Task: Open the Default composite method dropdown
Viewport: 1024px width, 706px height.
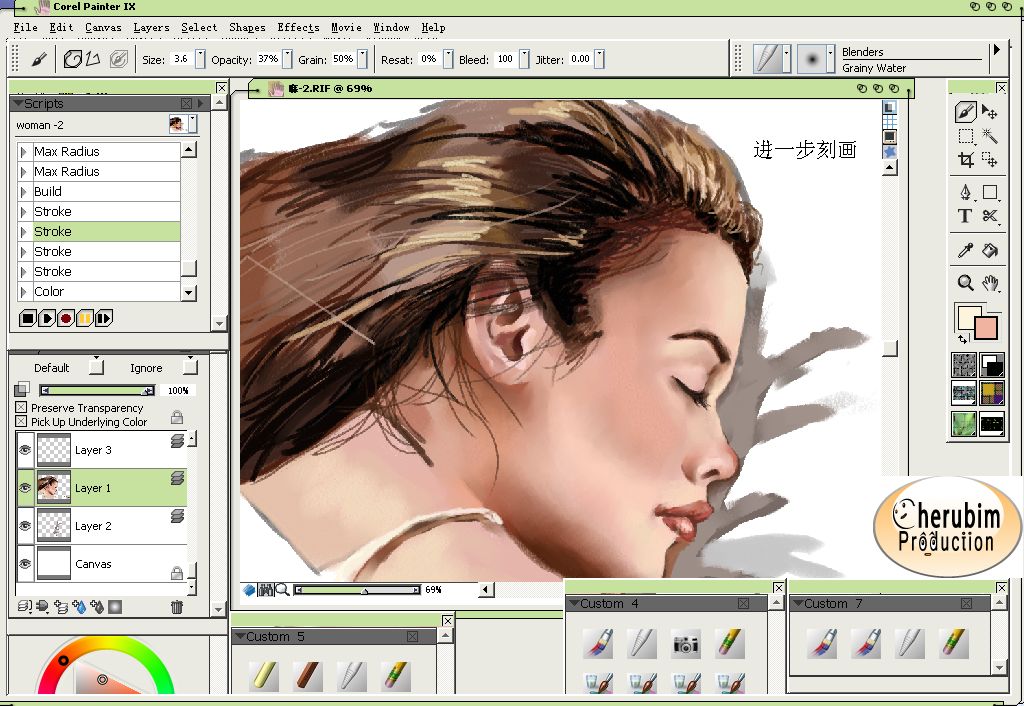Action: pos(96,366)
